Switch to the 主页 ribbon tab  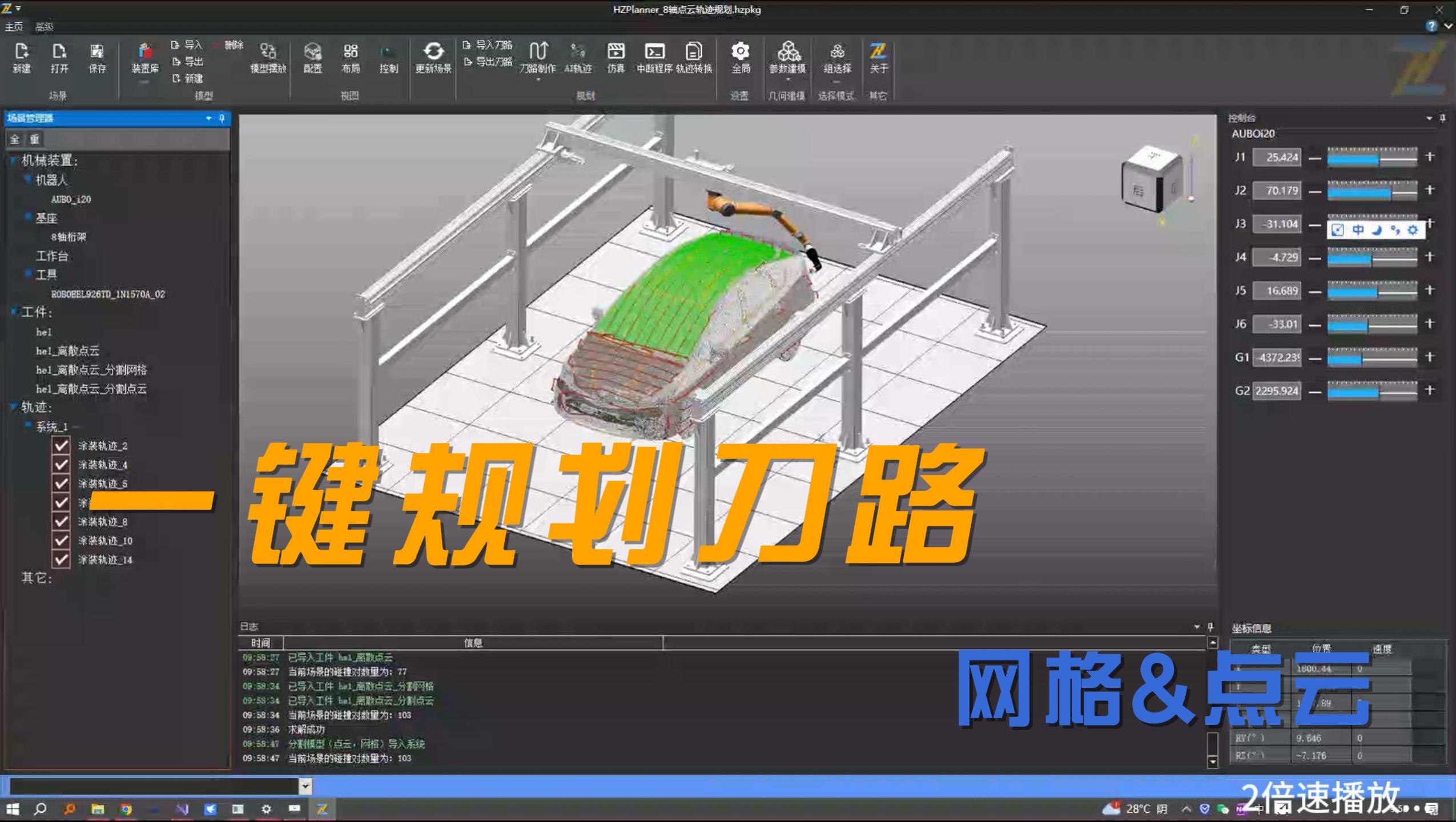click(14, 27)
